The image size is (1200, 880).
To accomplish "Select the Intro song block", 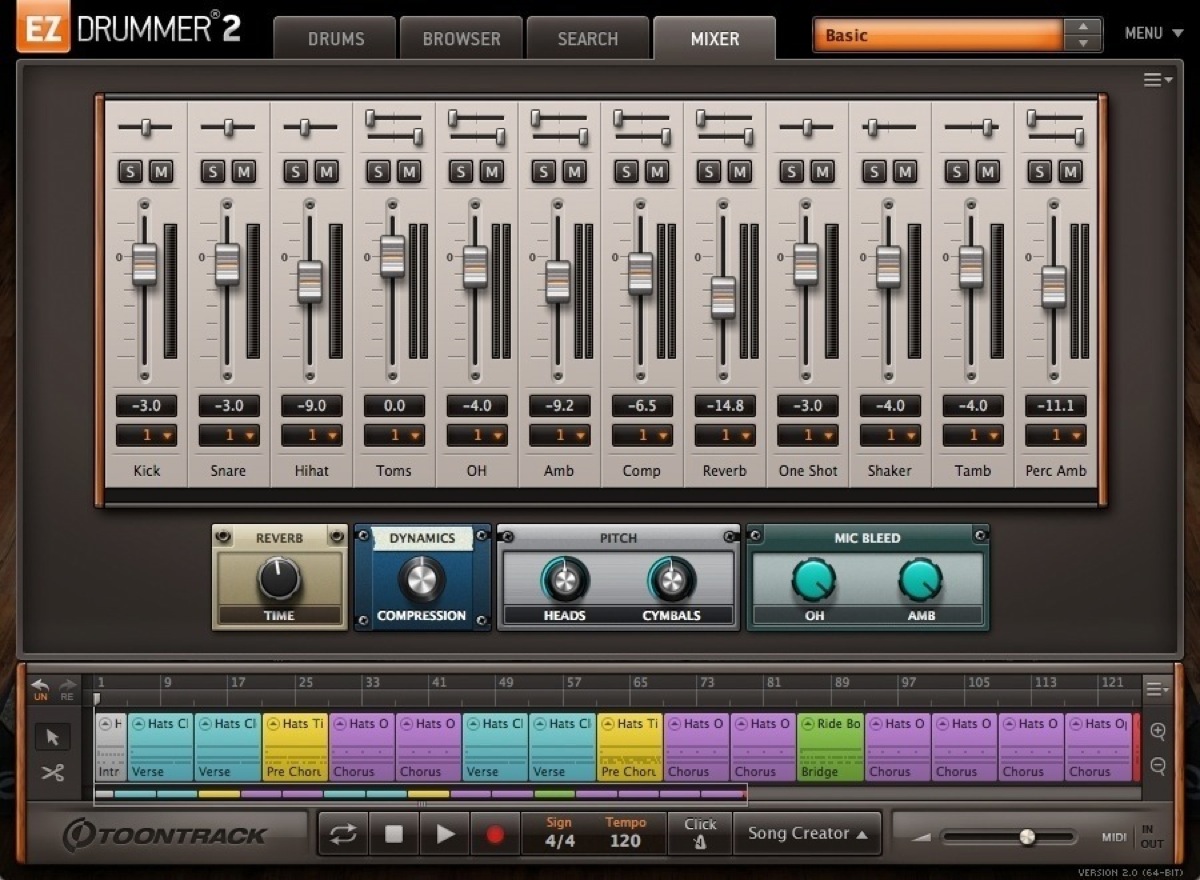I will click(x=111, y=747).
